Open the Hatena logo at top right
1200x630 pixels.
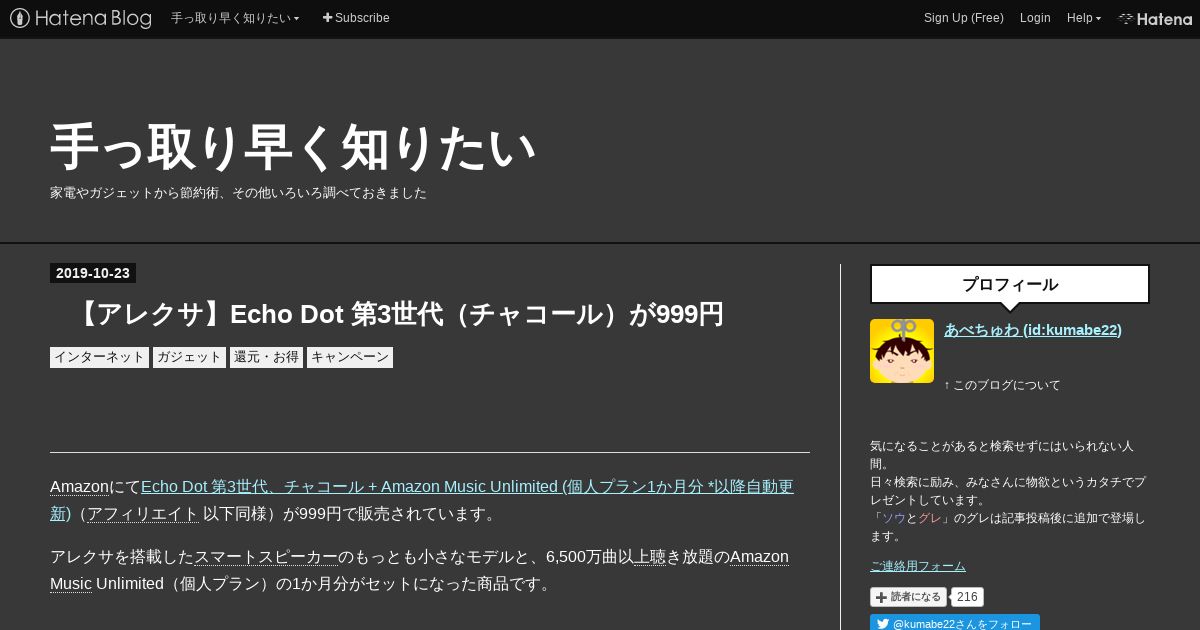[x=1155, y=18]
